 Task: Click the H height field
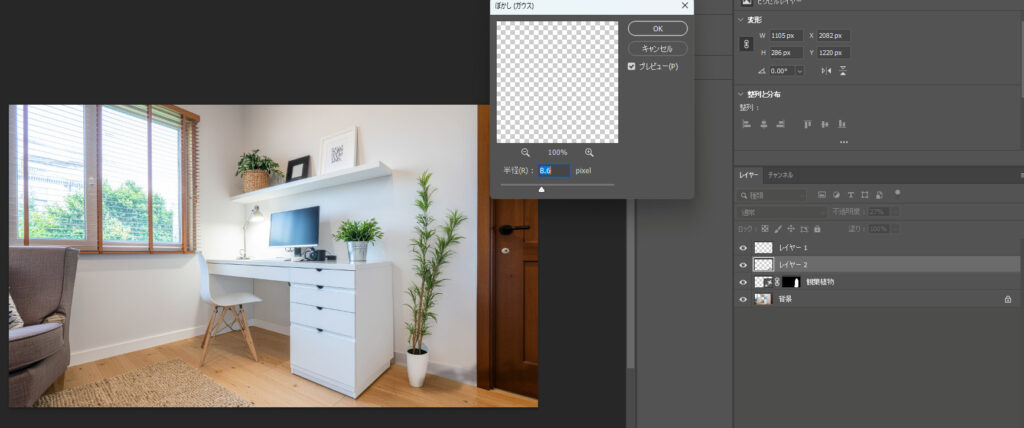point(786,53)
